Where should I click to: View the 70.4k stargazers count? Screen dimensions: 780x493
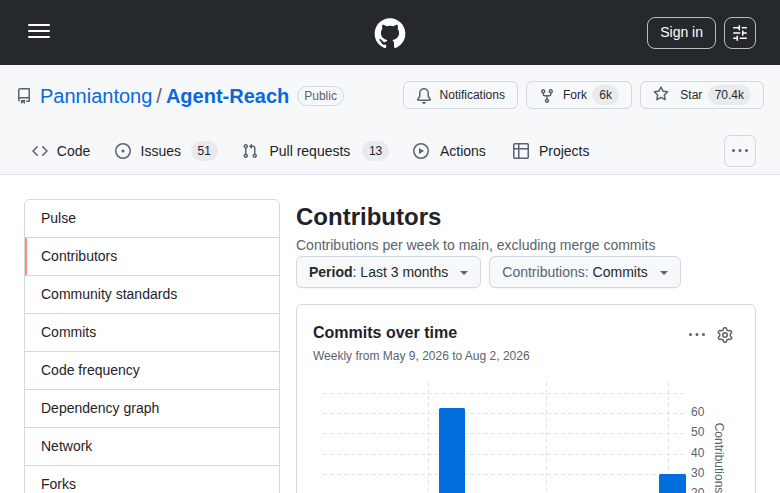(x=729, y=95)
